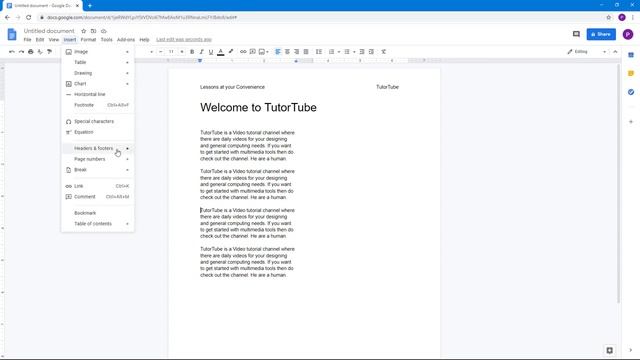Set left text alignment
Screen dimensions: 640x360
[278, 52]
